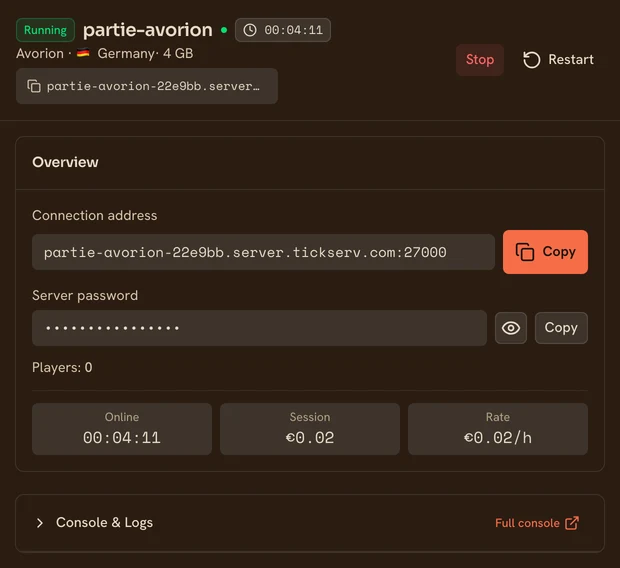Click the Rate €0.02/h card

(x=498, y=429)
